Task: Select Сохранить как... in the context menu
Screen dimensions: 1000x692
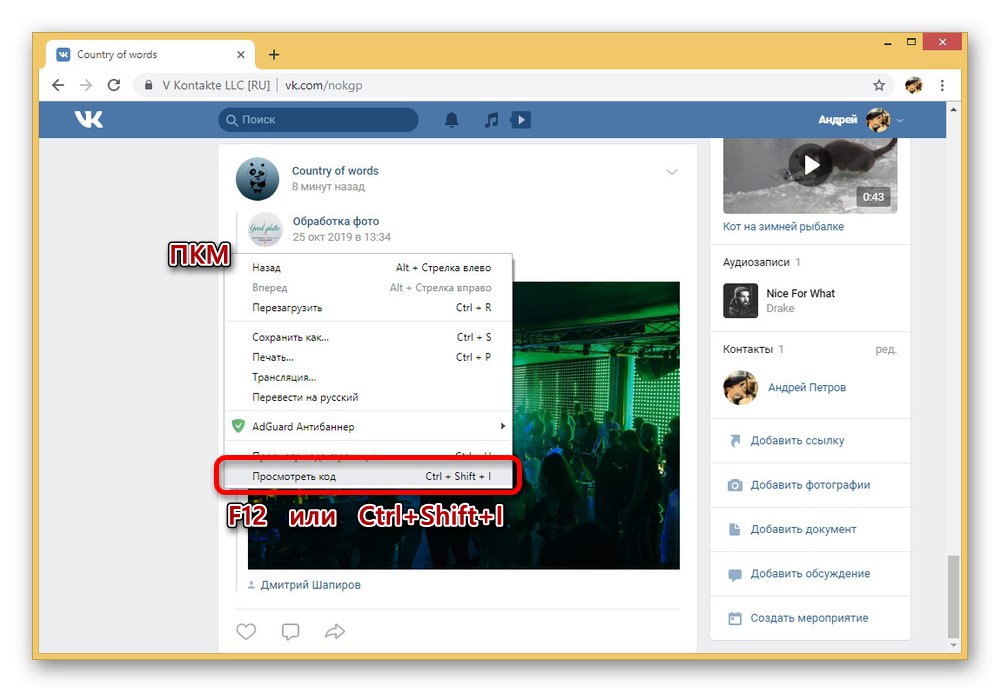Action: click(369, 337)
